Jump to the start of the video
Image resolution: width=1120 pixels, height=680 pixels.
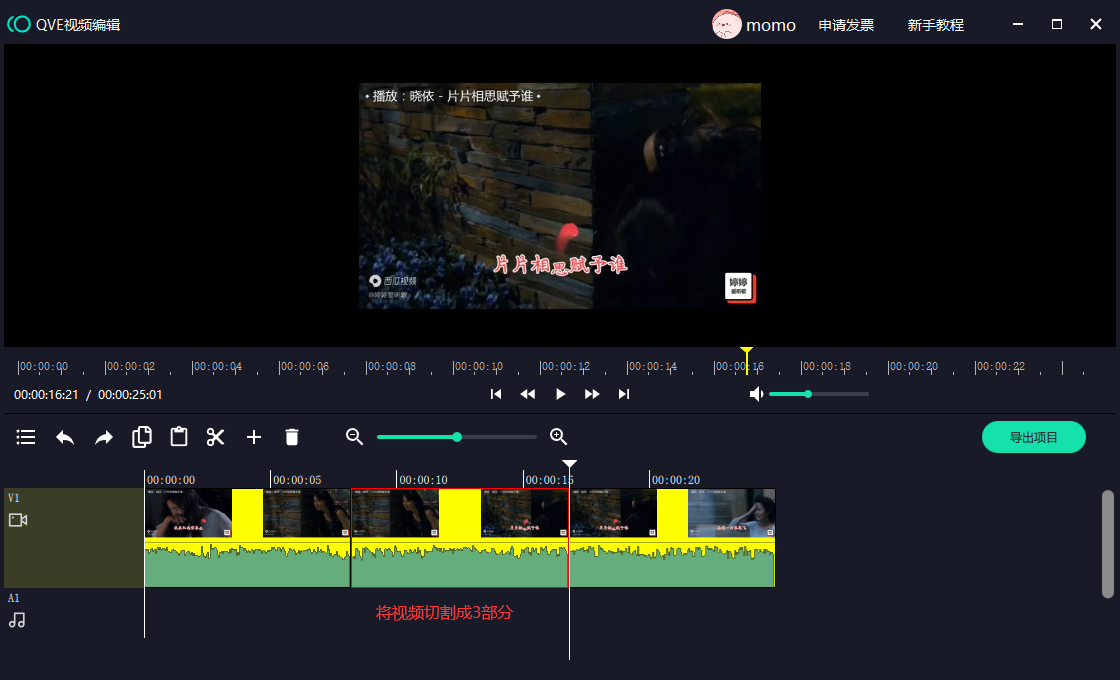(x=496, y=394)
